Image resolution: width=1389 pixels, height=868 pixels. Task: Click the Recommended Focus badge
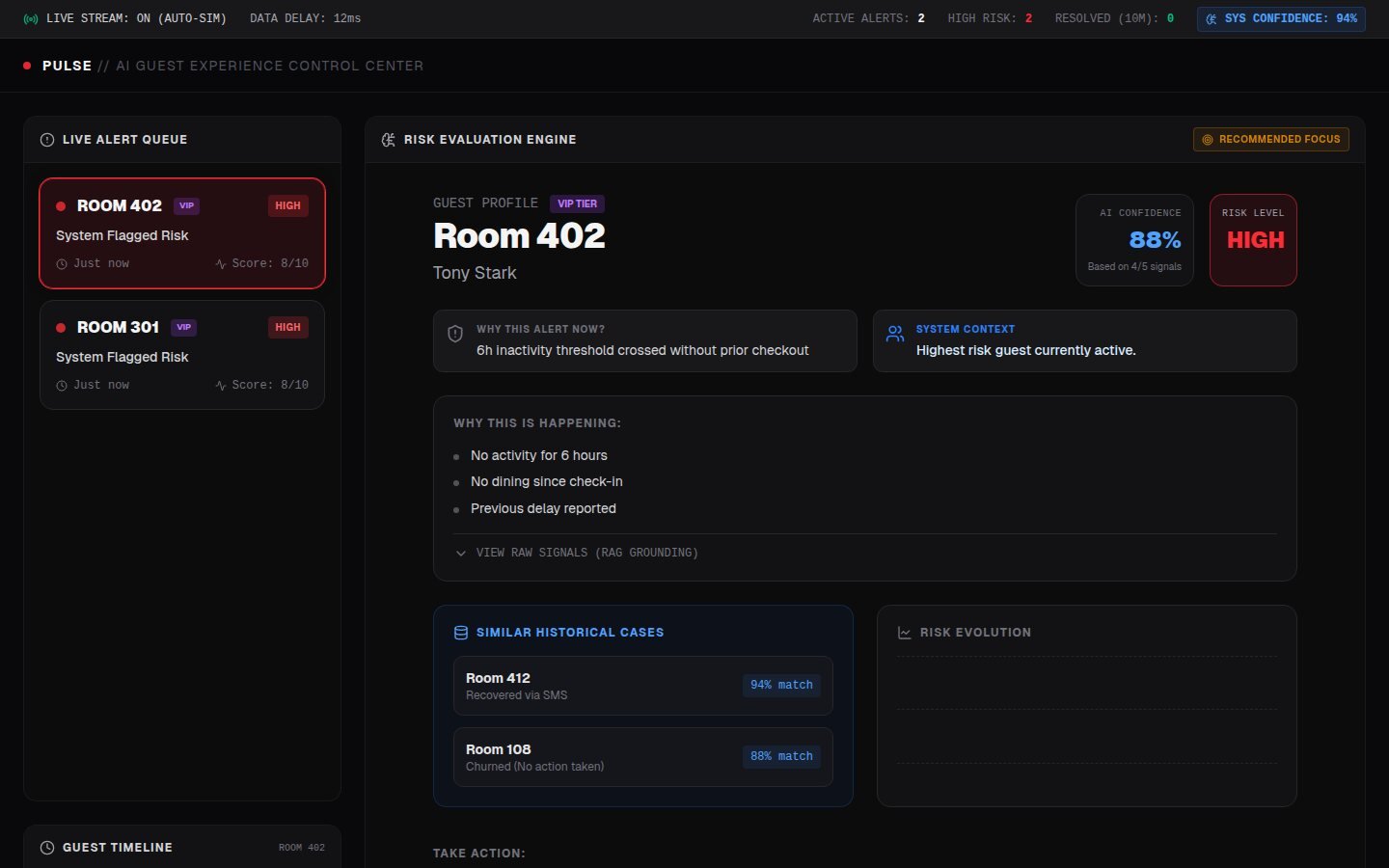point(1271,140)
